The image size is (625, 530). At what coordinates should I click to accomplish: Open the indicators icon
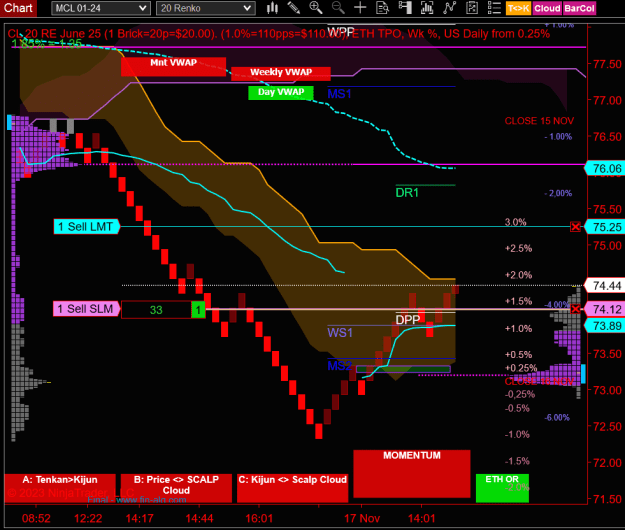coord(427,8)
